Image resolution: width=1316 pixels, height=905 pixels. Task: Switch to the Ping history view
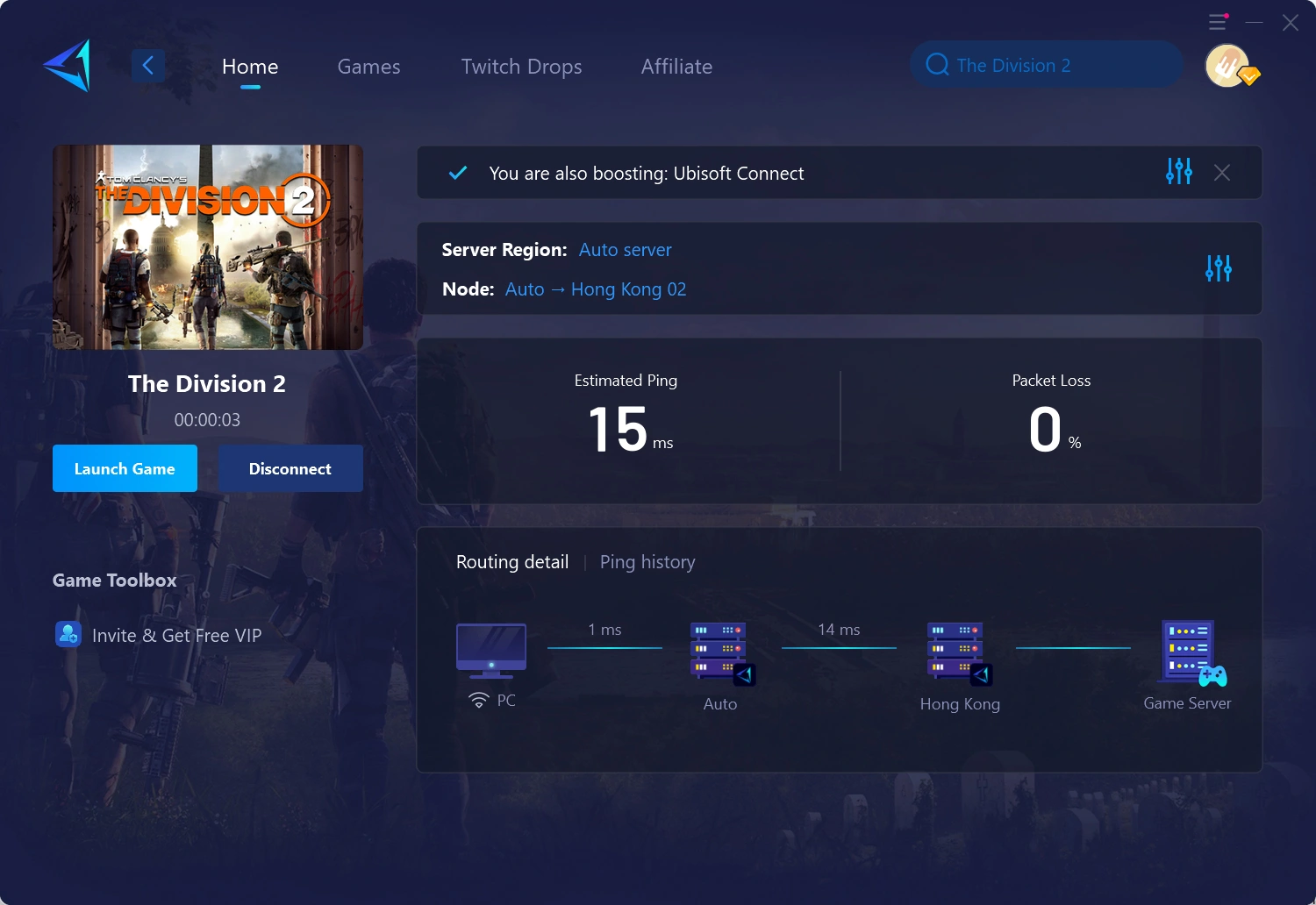pos(647,561)
